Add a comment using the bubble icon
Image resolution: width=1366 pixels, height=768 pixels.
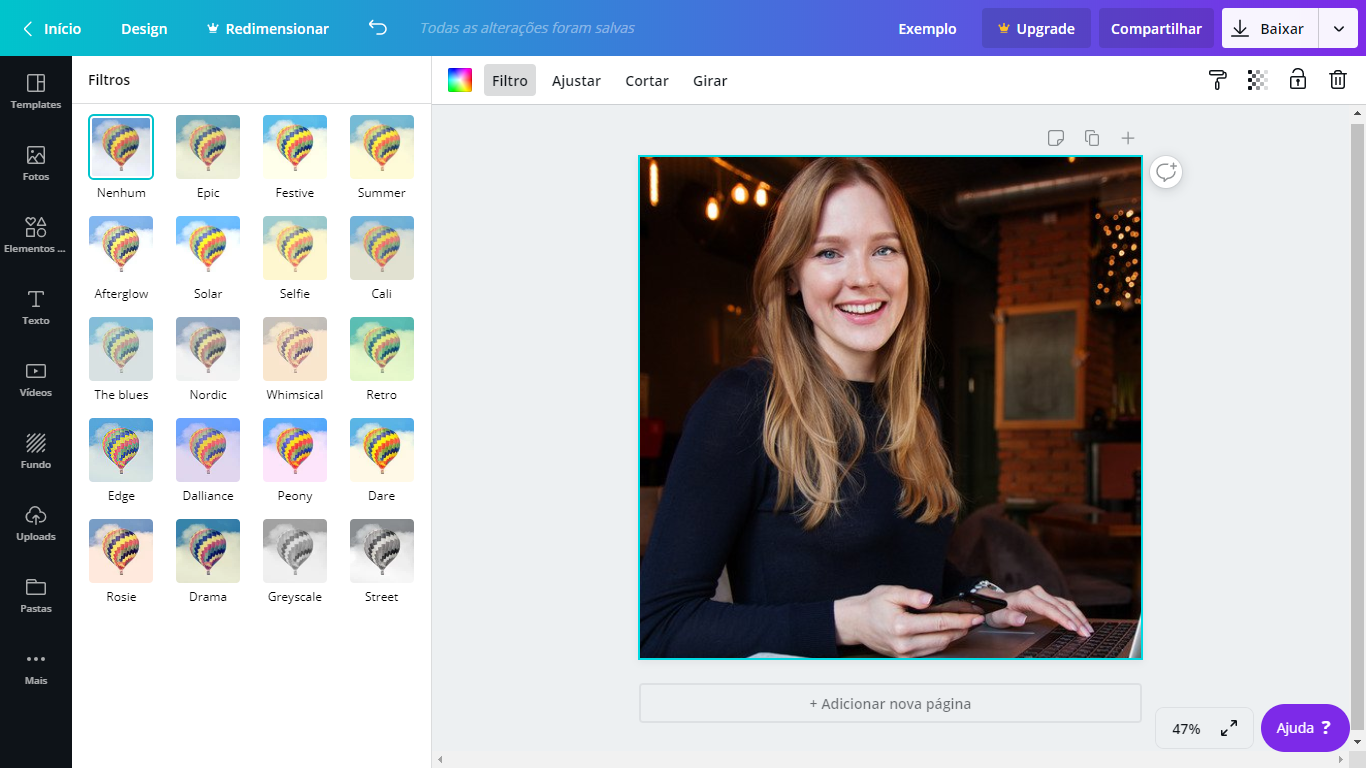coord(1166,172)
